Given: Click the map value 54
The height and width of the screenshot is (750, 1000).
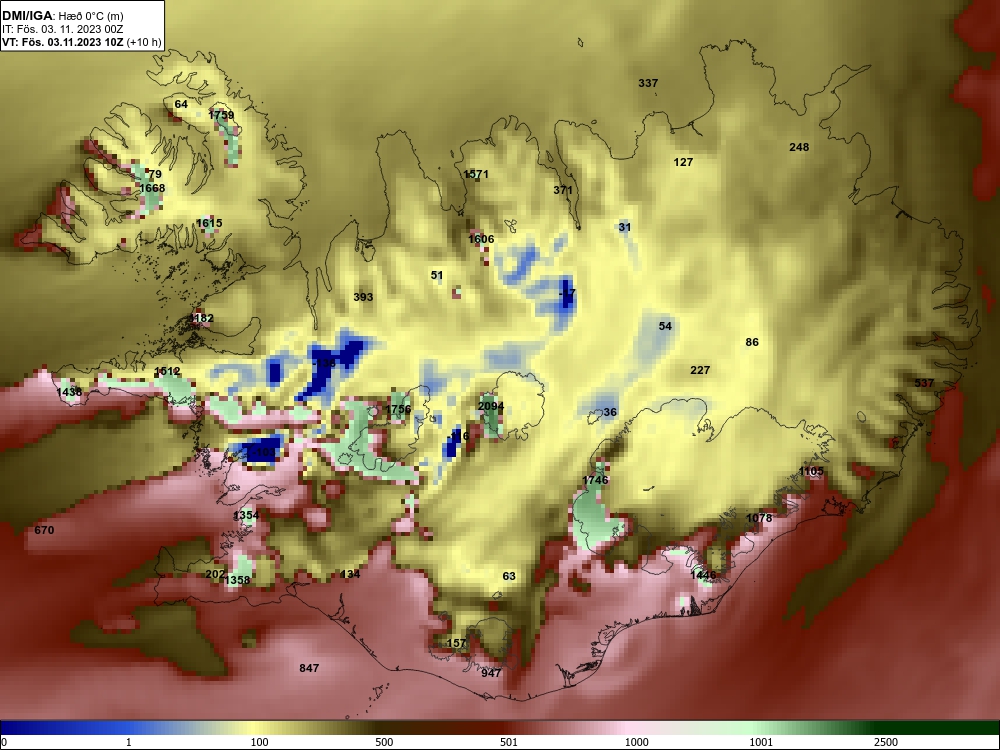Looking at the screenshot, I should 665,326.
